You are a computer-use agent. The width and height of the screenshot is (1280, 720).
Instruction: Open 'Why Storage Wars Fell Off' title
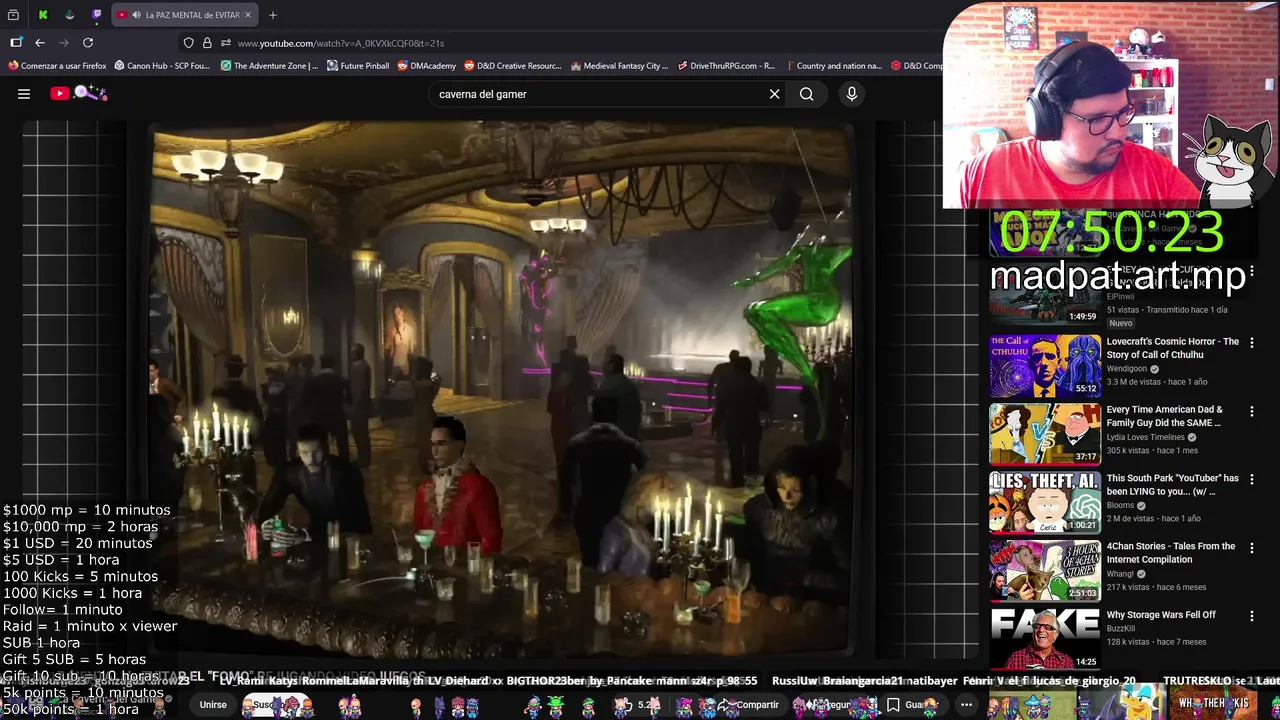[x=1161, y=615]
